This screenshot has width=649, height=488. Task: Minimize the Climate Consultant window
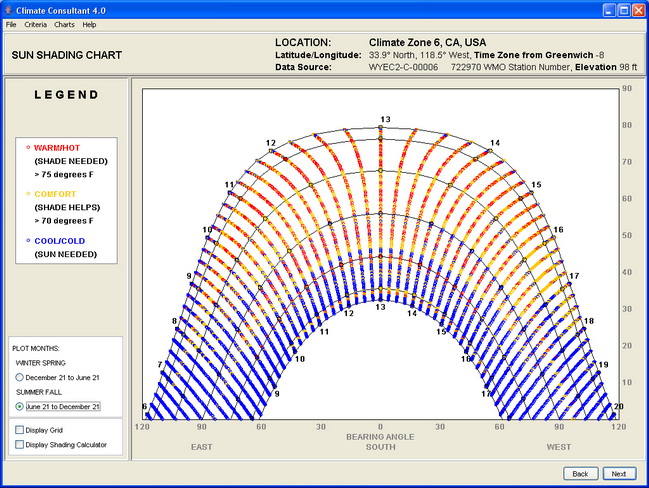[609, 10]
